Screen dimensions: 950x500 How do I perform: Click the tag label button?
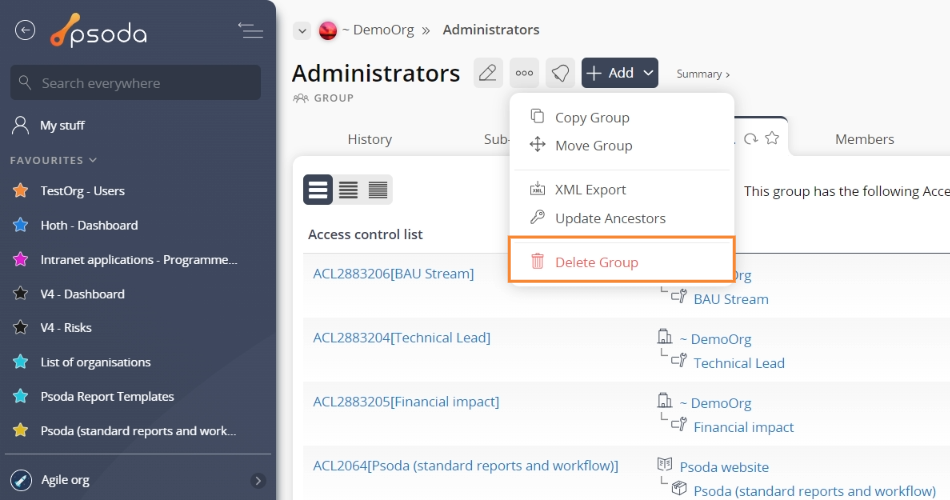[x=560, y=73]
